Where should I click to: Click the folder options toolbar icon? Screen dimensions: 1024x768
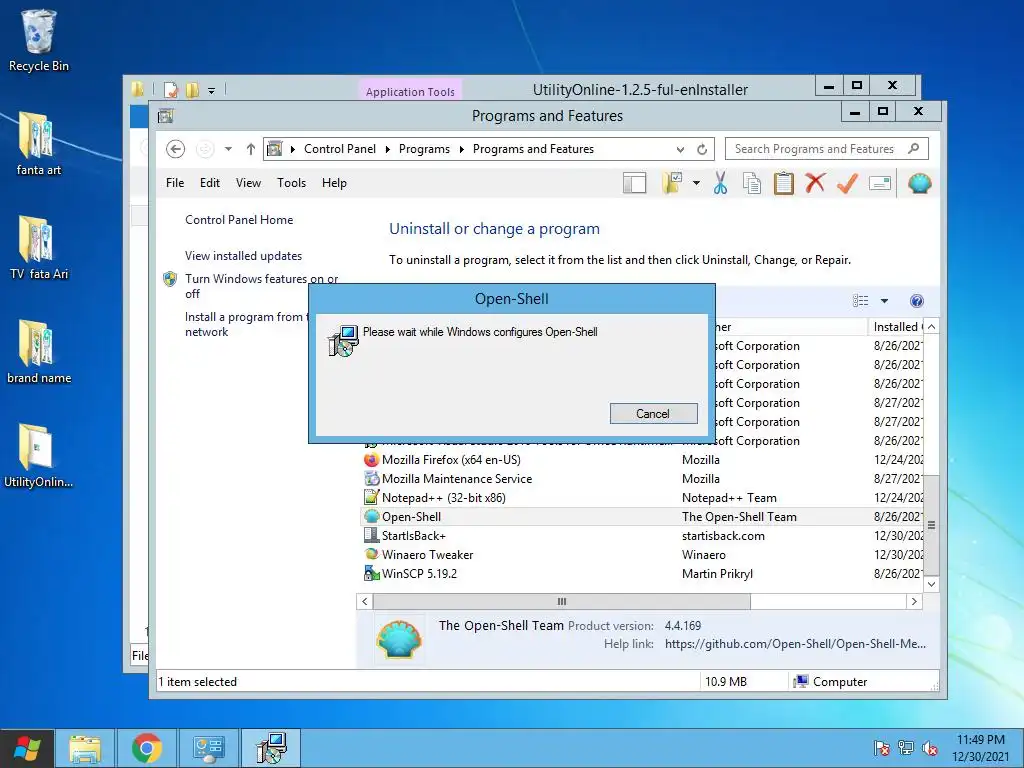pyautogui.click(x=671, y=184)
